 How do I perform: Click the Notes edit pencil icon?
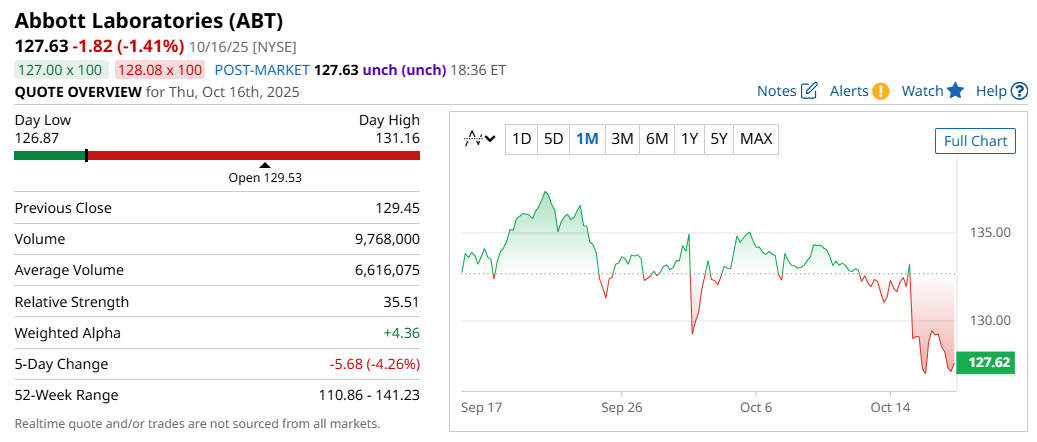[810, 91]
